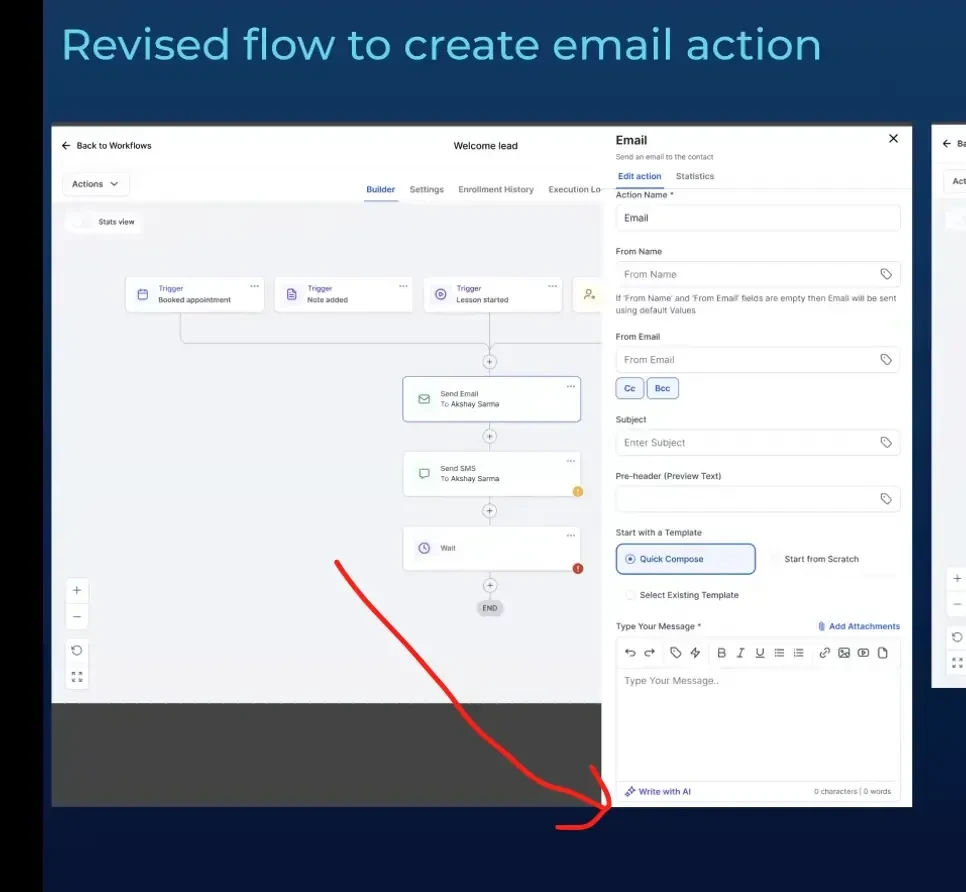Click orange warning badge on Send SMS
966x892 pixels.
[x=578, y=492]
